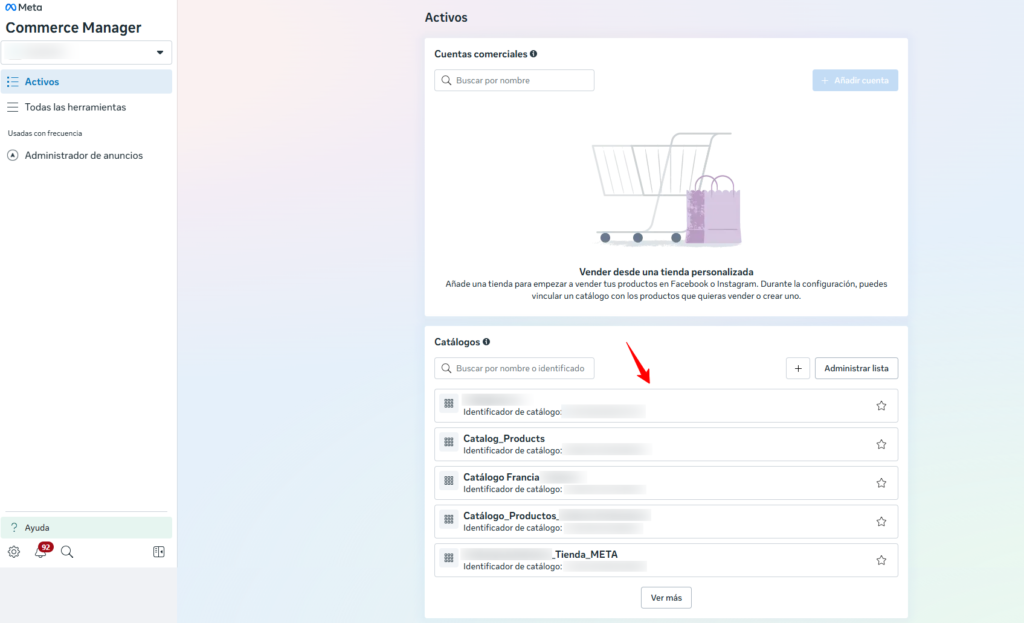Click the Añadir cuenta button
Image resolution: width=1024 pixels, height=623 pixels.
tap(855, 80)
